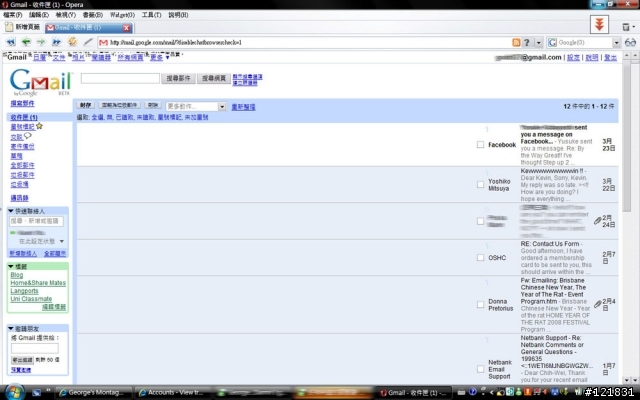The width and height of the screenshot is (640, 400).
Task: Open the 工具(T) menu
Action: (x=151, y=15)
